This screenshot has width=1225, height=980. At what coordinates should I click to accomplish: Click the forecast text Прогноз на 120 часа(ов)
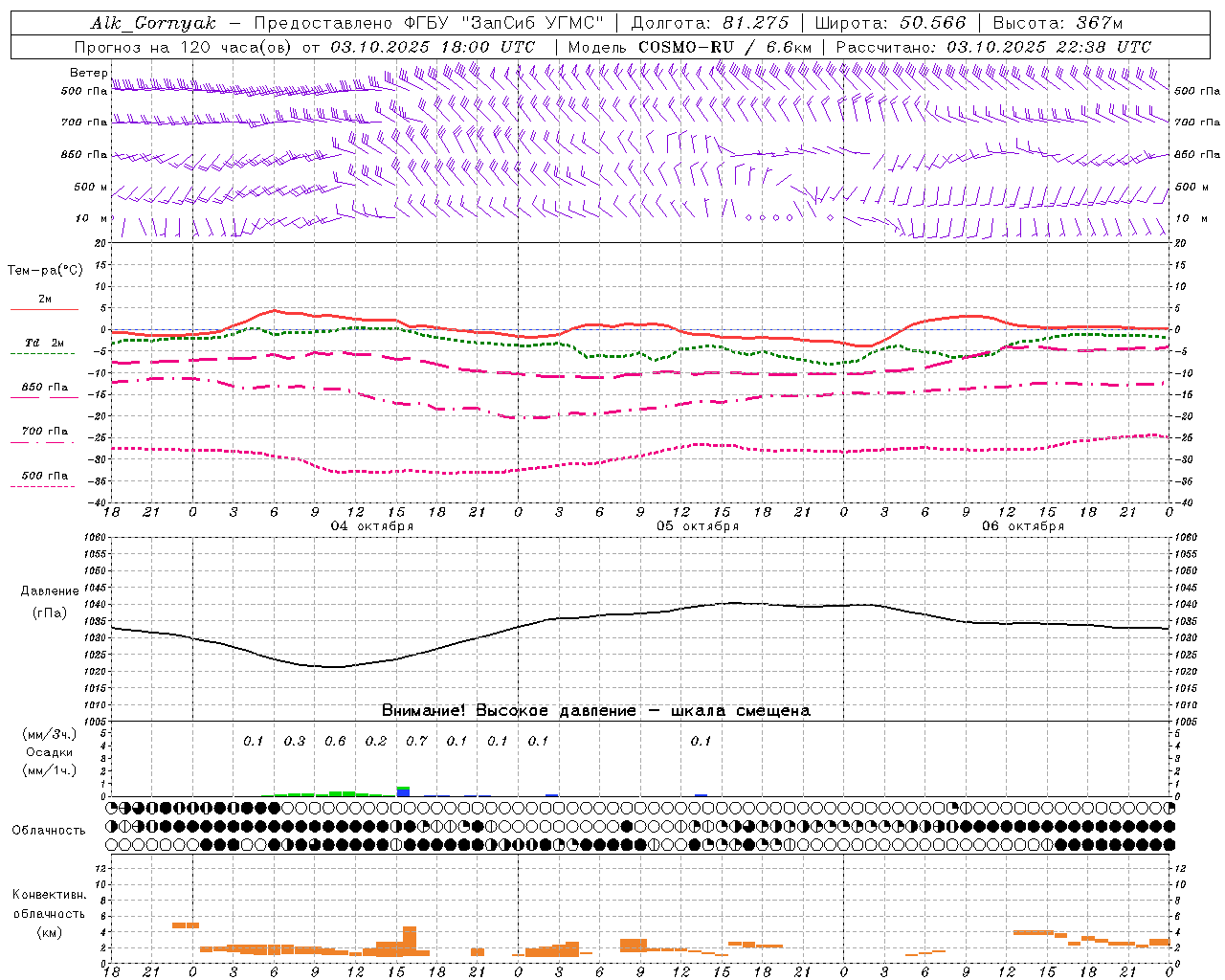[x=184, y=47]
